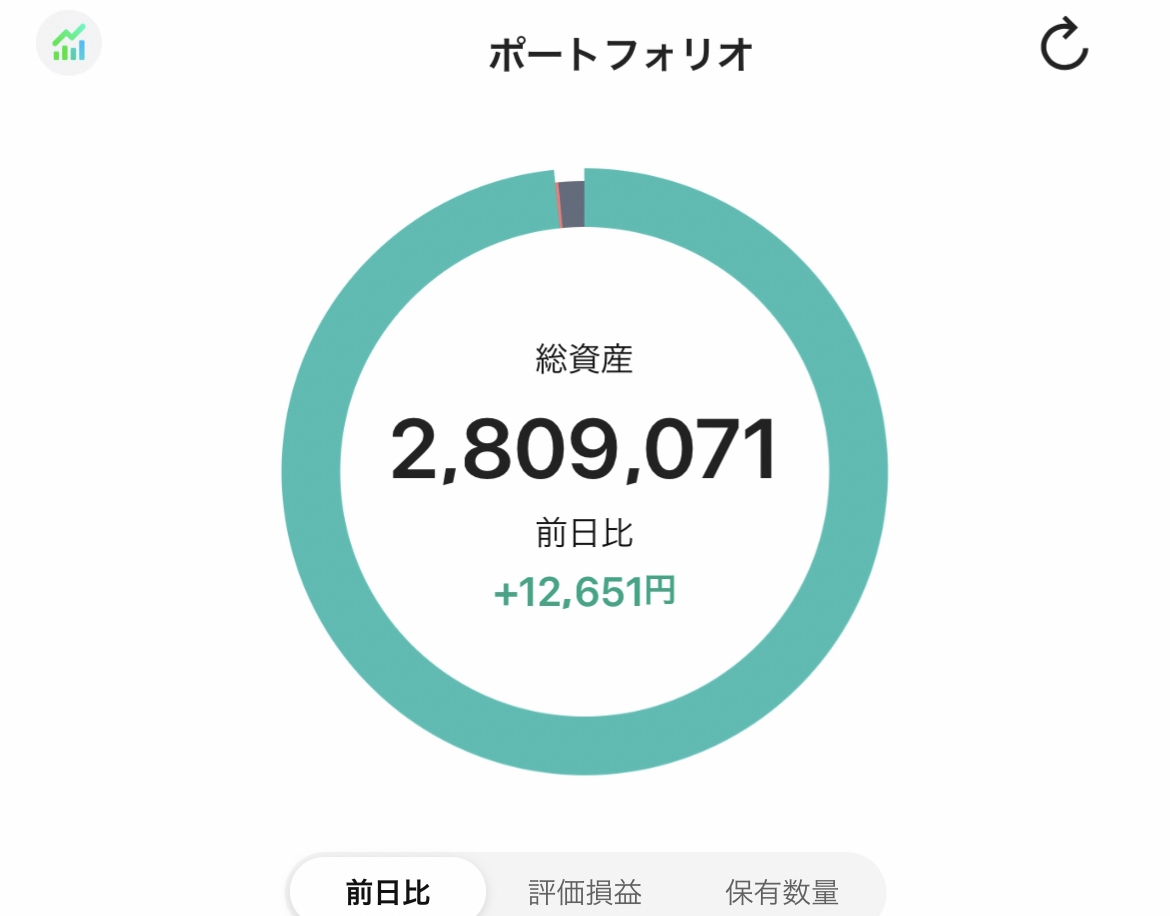This screenshot has height=916, width=1170.
Task: Reload data using the top-right reload icon
Action: point(1064,44)
